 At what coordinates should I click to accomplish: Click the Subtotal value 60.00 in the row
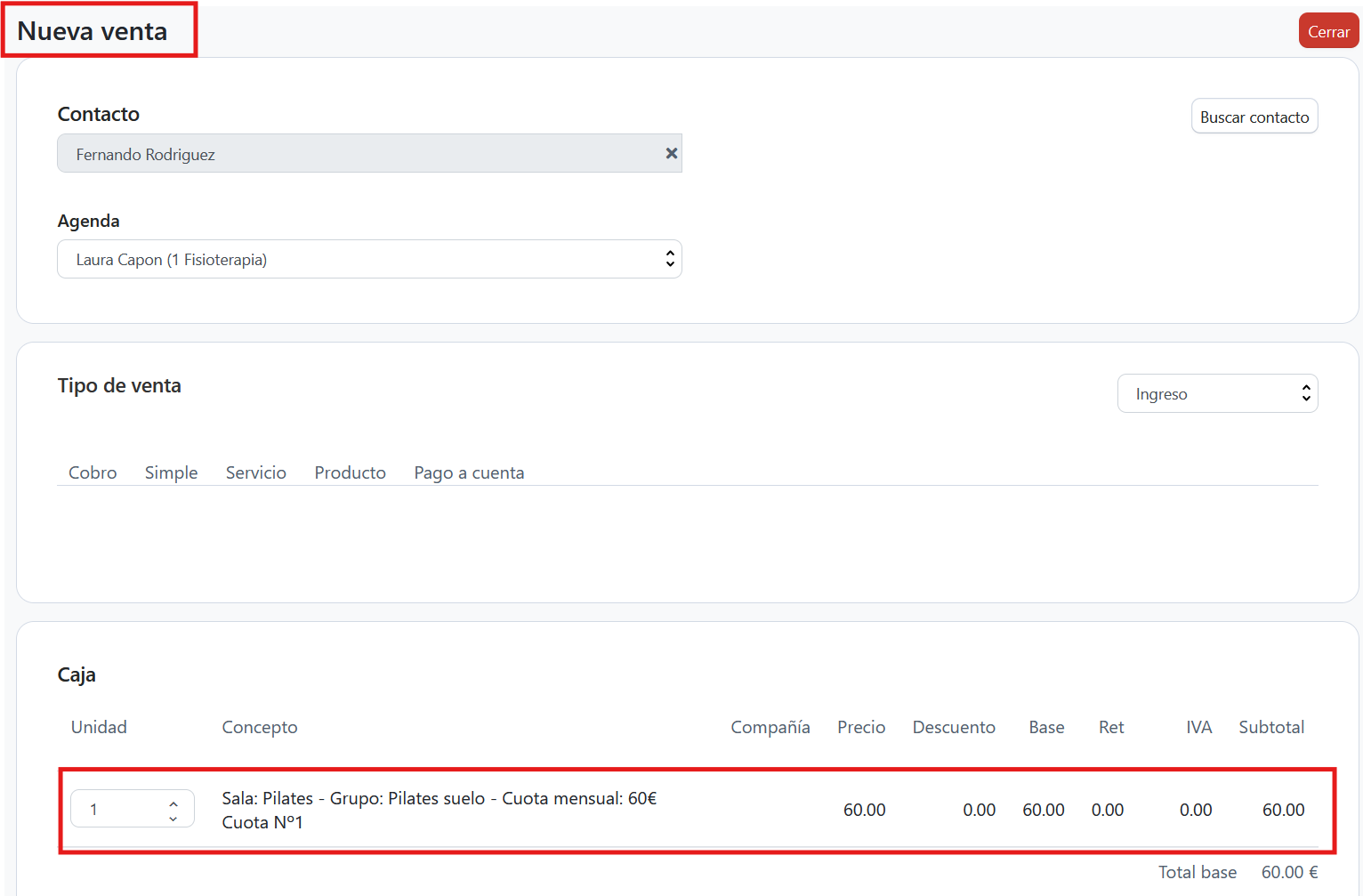[1284, 810]
